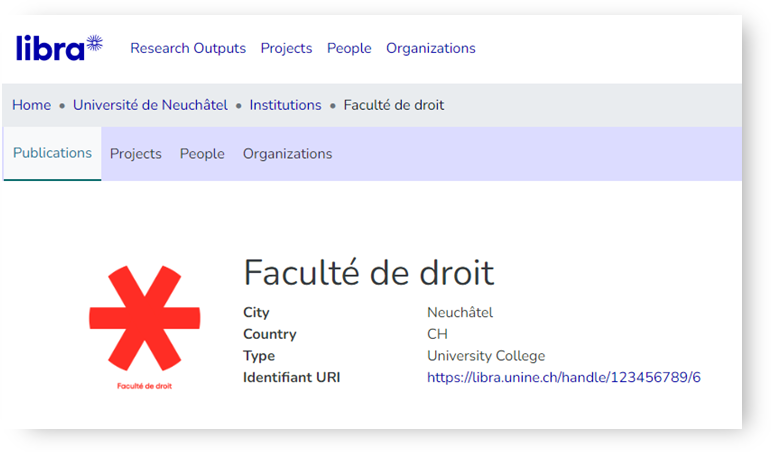The height and width of the screenshot is (452, 771).
Task: Click the Type label
Action: pos(259,356)
